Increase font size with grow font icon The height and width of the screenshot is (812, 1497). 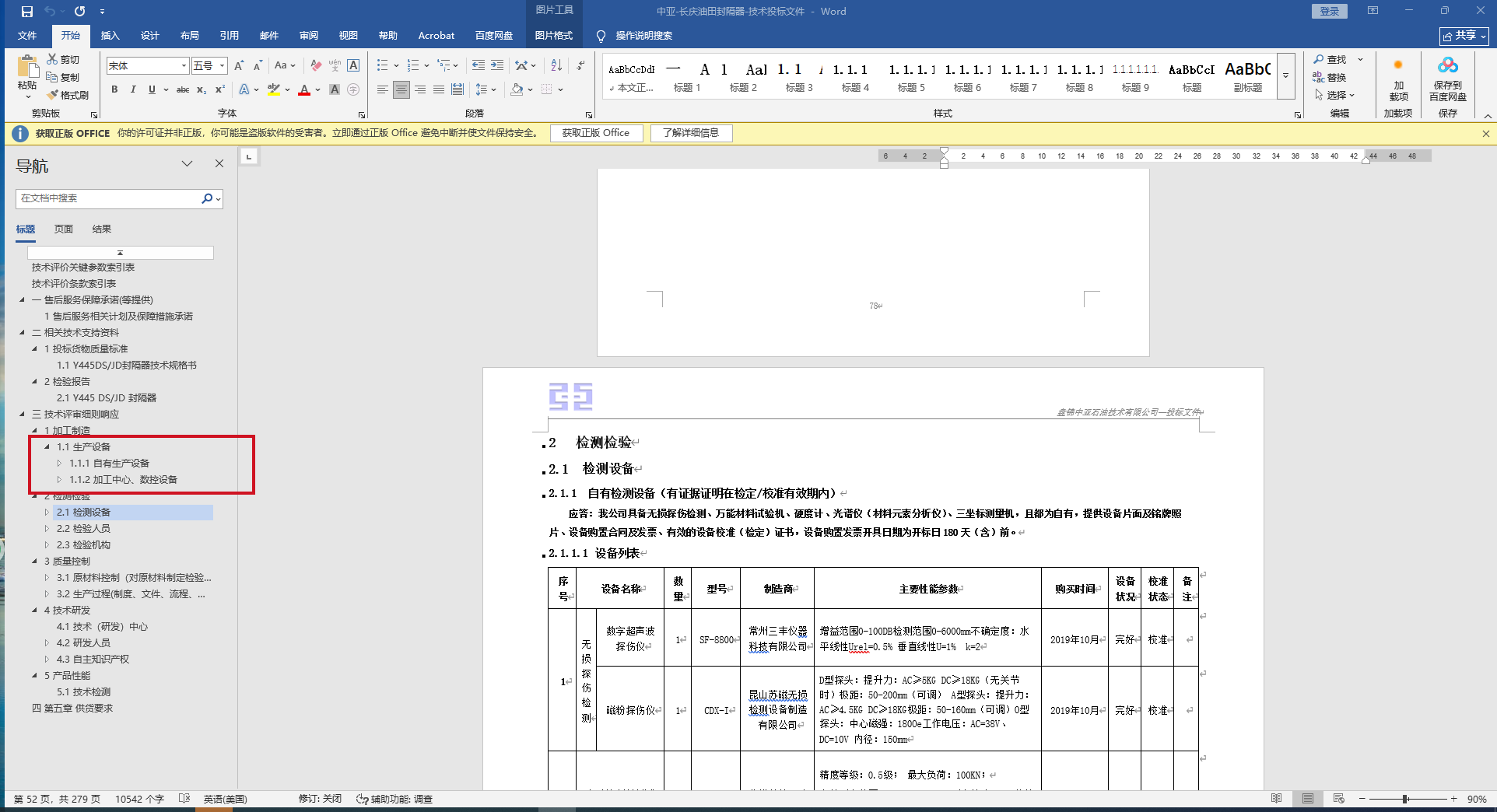click(239, 65)
